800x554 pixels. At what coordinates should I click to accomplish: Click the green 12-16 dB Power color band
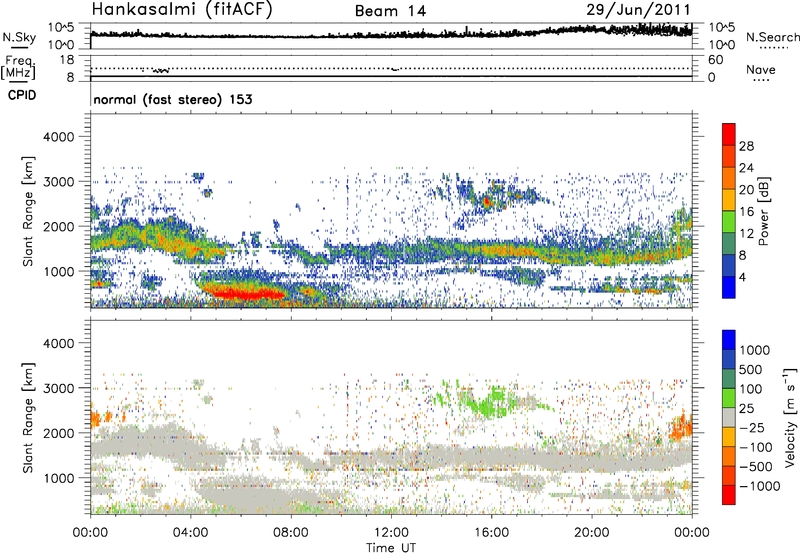[x=729, y=221]
